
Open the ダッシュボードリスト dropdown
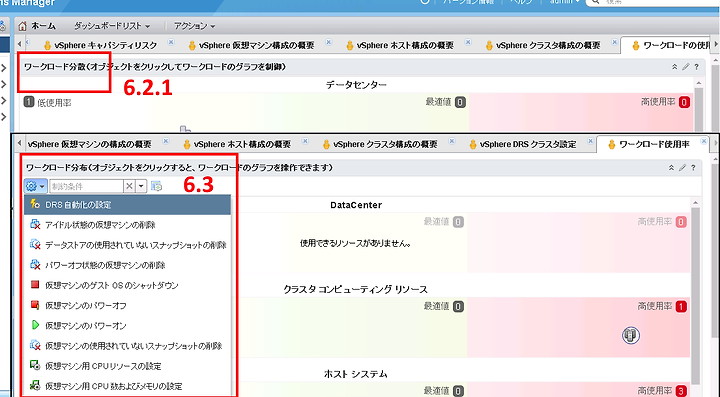tap(112, 26)
